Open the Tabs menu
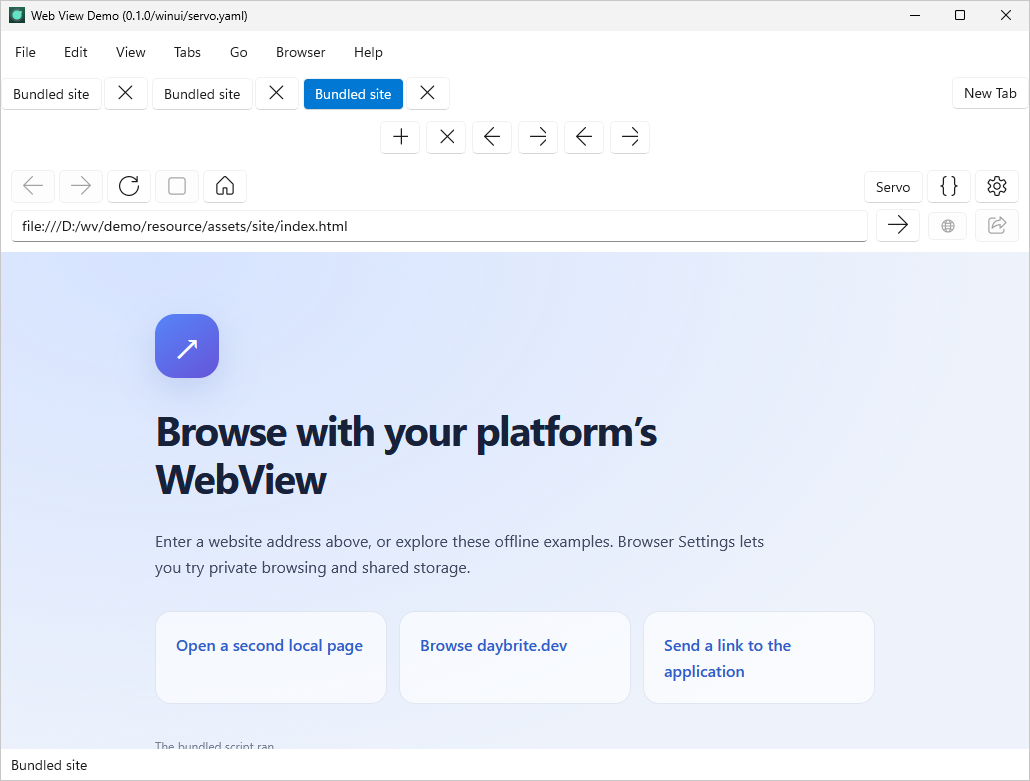This screenshot has height=781, width=1030. [187, 53]
